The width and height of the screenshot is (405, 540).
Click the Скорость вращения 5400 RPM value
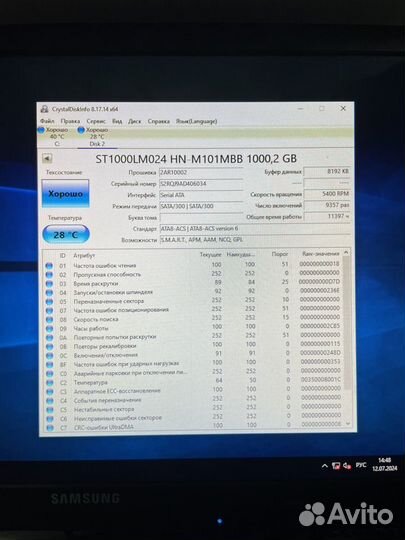click(327, 194)
